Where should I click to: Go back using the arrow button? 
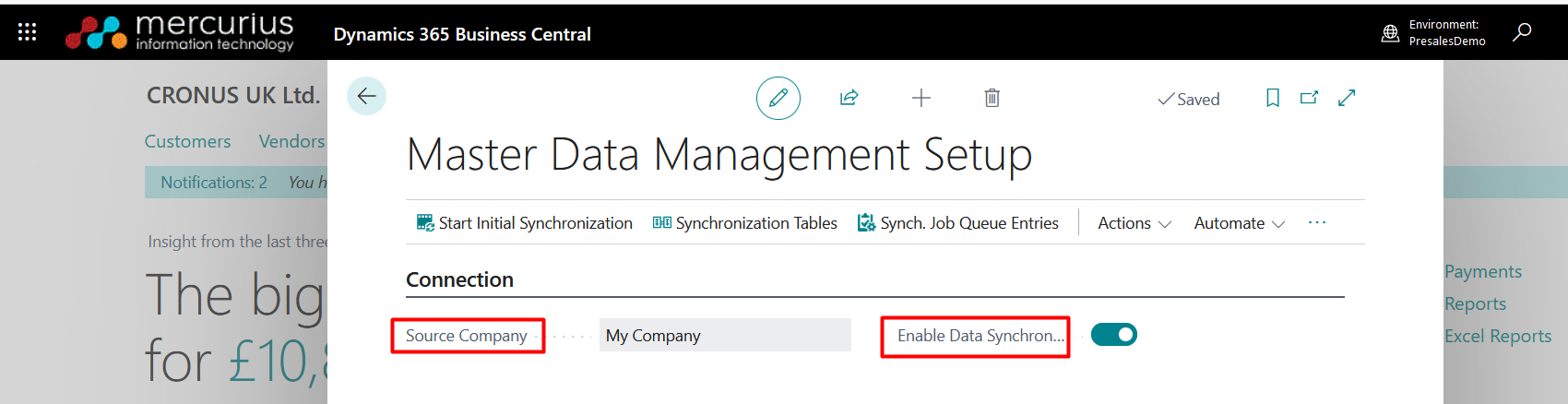pos(366,96)
